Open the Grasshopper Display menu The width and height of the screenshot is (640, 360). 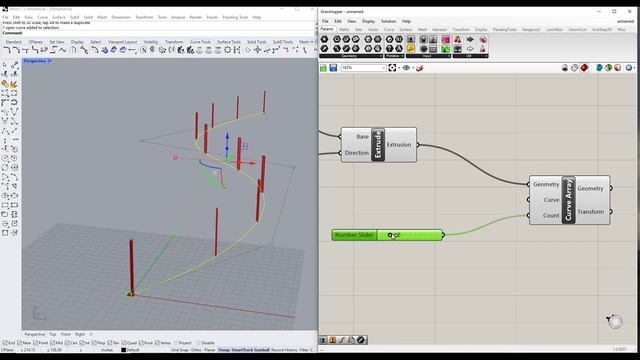(x=368, y=21)
